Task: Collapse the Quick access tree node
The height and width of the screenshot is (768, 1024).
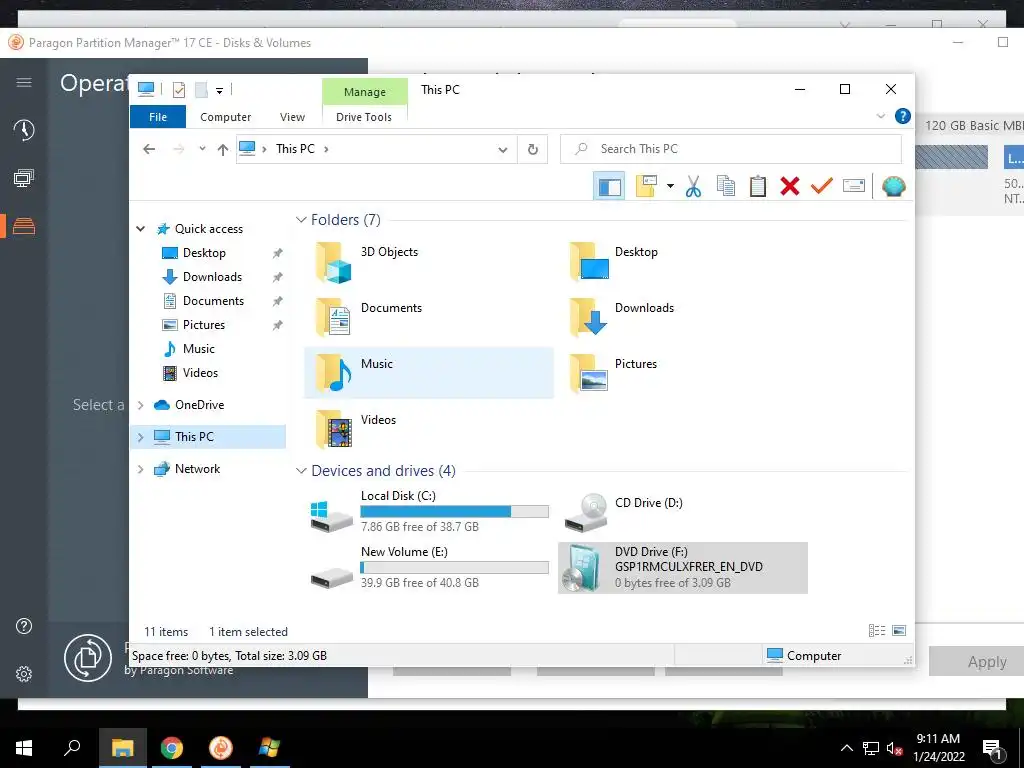Action: click(140, 229)
